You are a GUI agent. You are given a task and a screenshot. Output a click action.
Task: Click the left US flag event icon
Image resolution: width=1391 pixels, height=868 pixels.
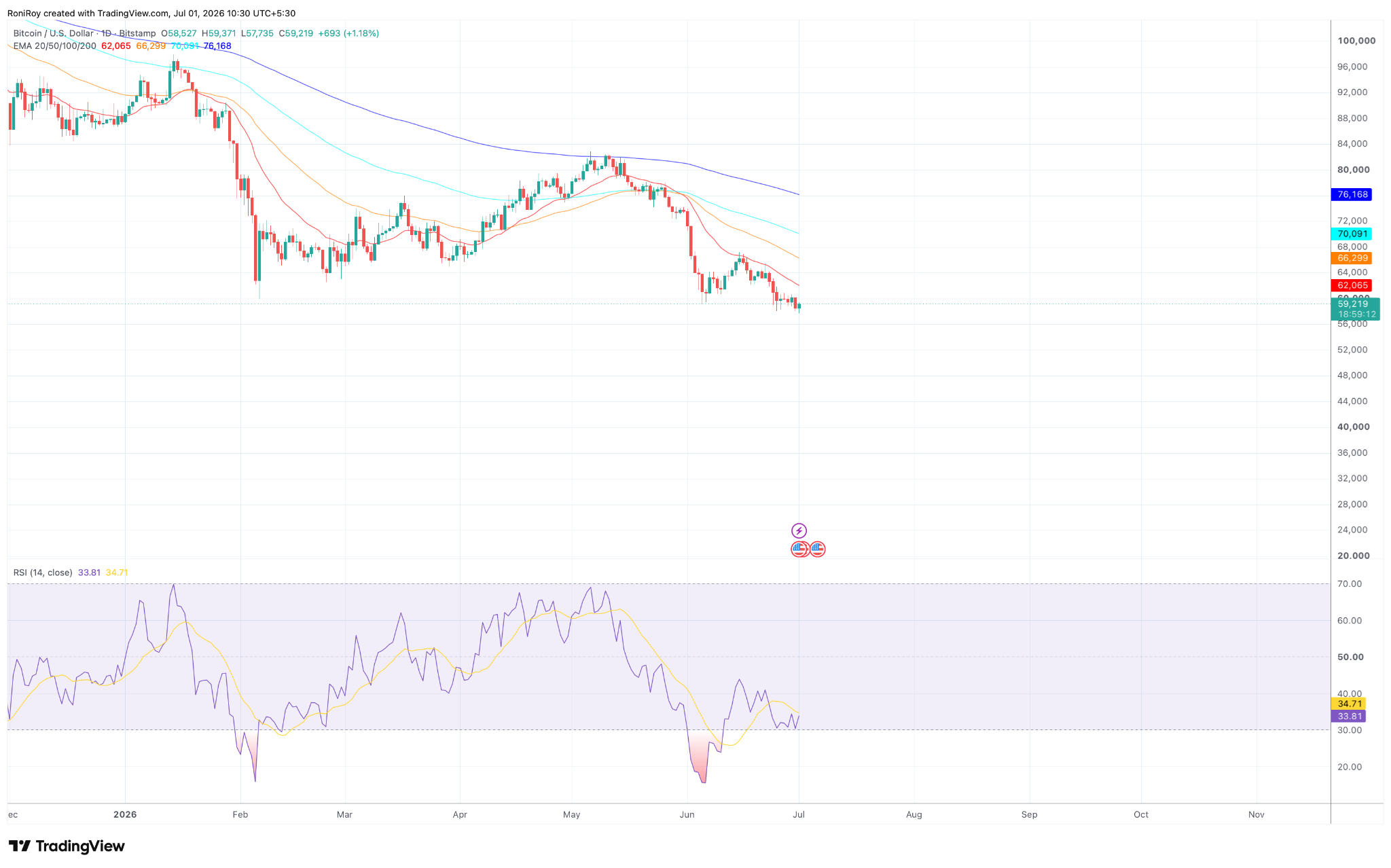point(799,549)
